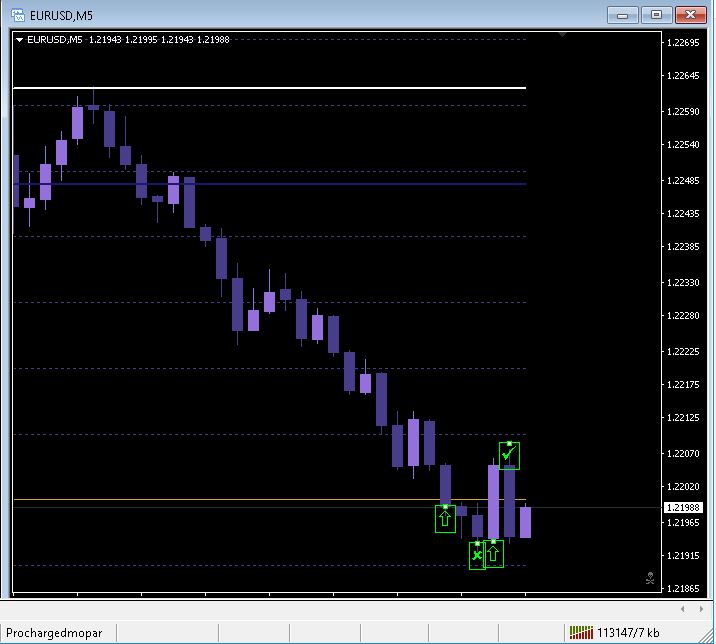The image size is (716, 644).
Task: Close the EURUSD,M5 chart window
Action: [x=691, y=15]
